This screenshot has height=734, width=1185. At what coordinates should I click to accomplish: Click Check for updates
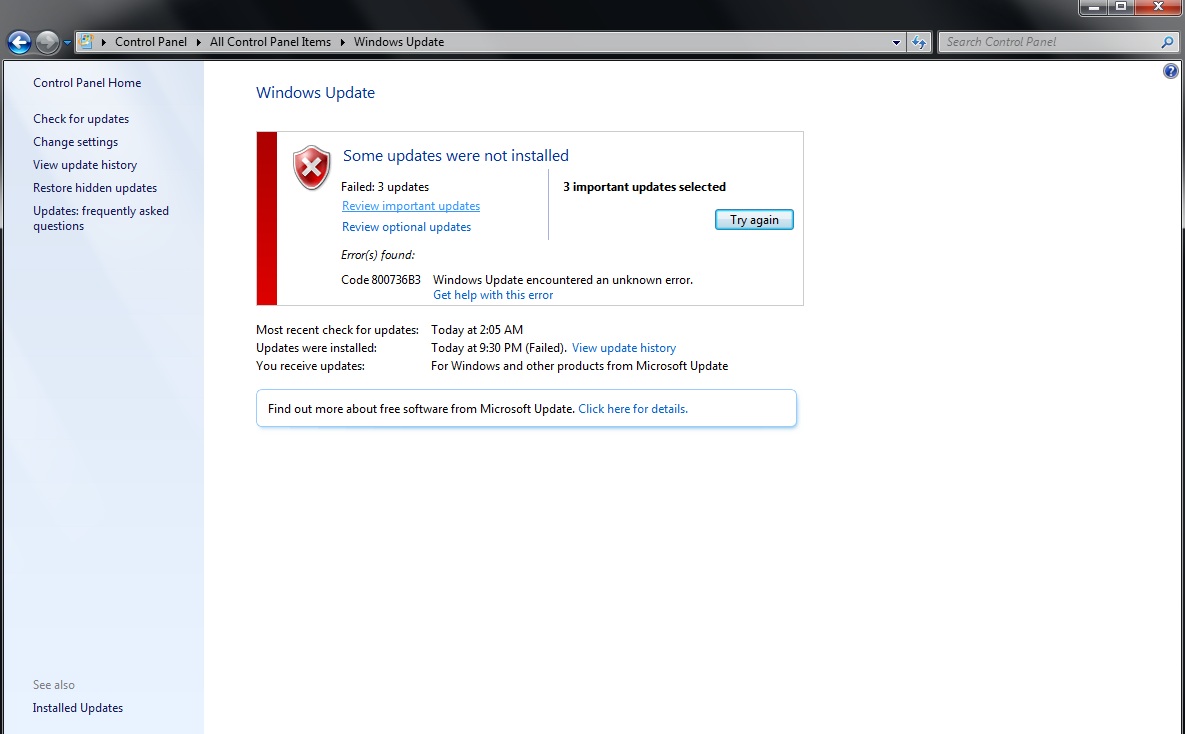(x=81, y=119)
